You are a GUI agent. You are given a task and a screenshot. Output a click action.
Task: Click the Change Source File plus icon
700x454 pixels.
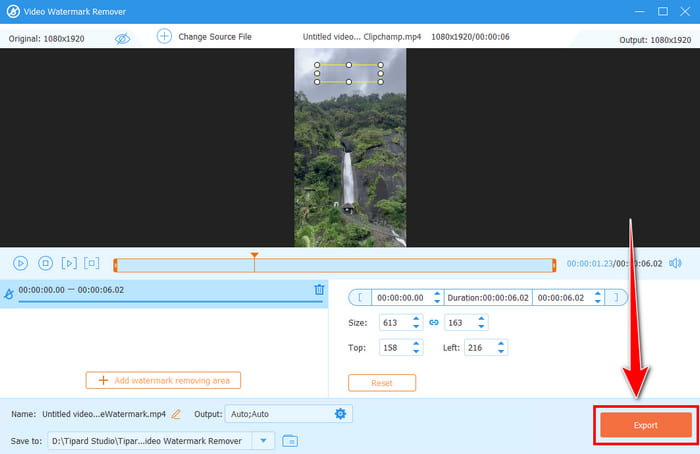click(164, 37)
